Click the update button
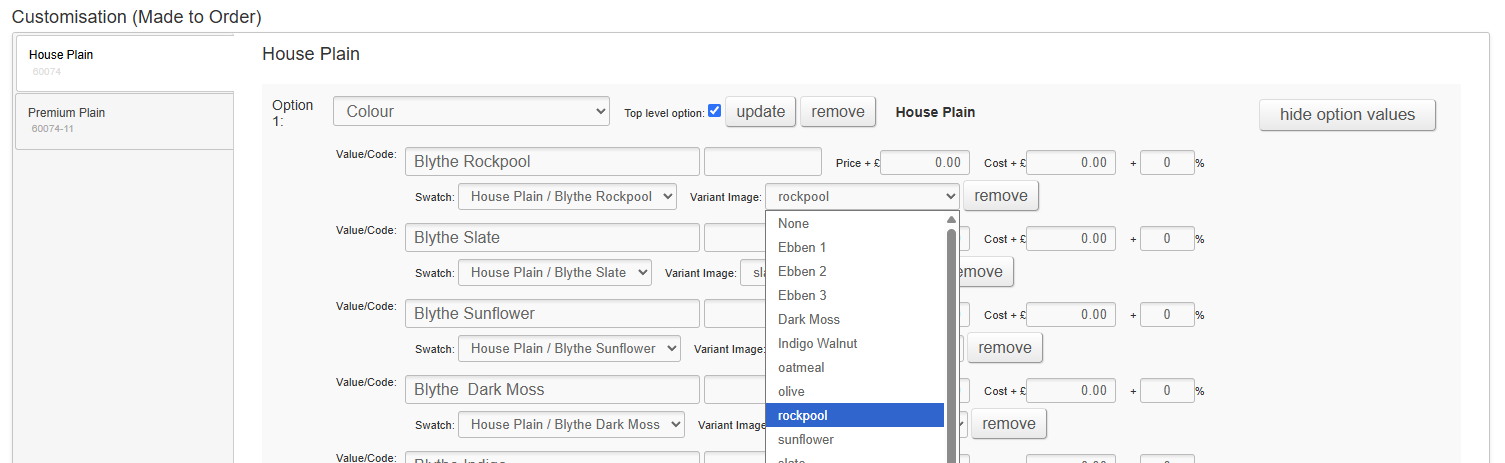This screenshot has height=463, width=1505. tap(760, 112)
